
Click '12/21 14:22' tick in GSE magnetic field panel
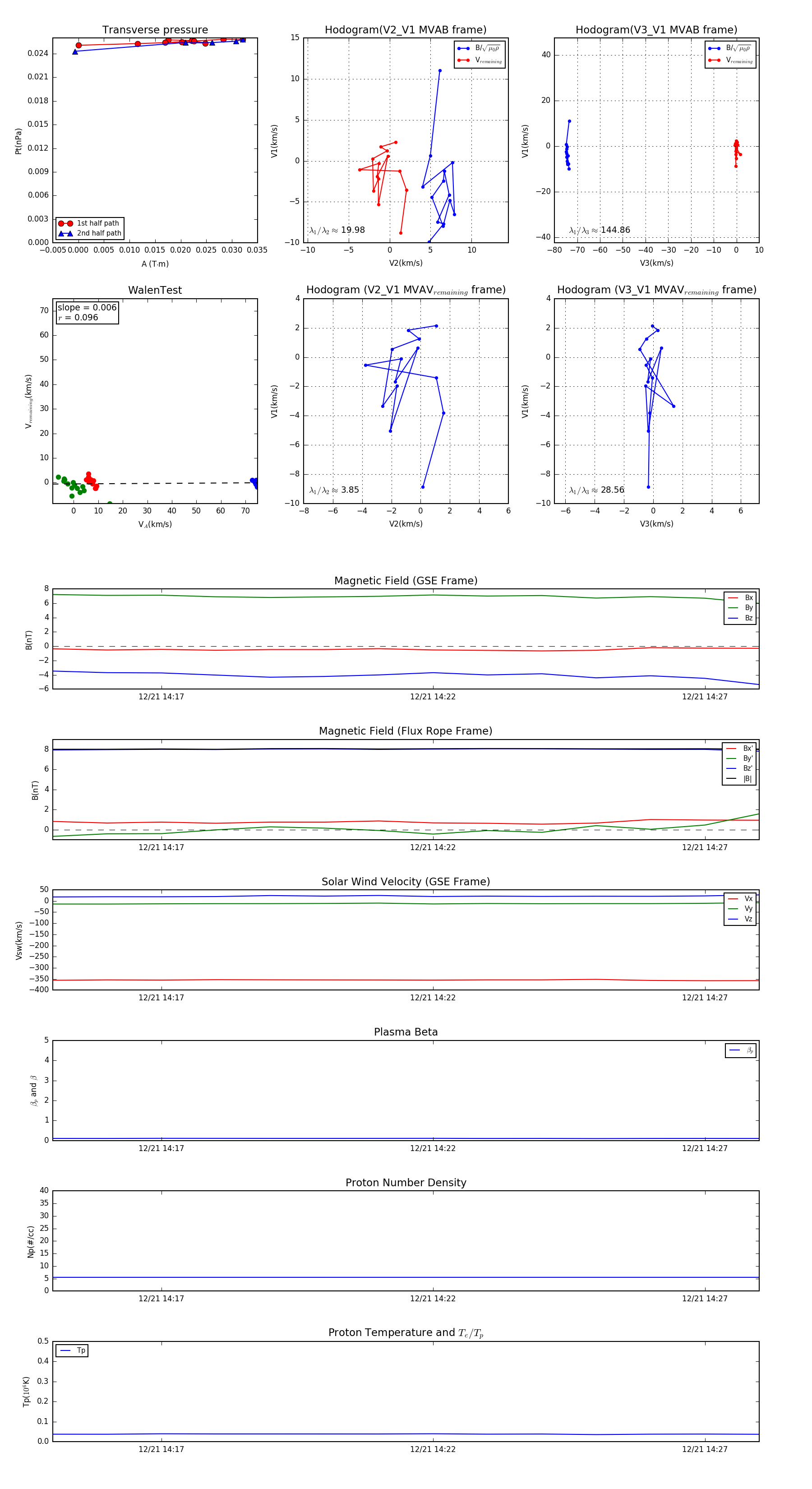(433, 697)
